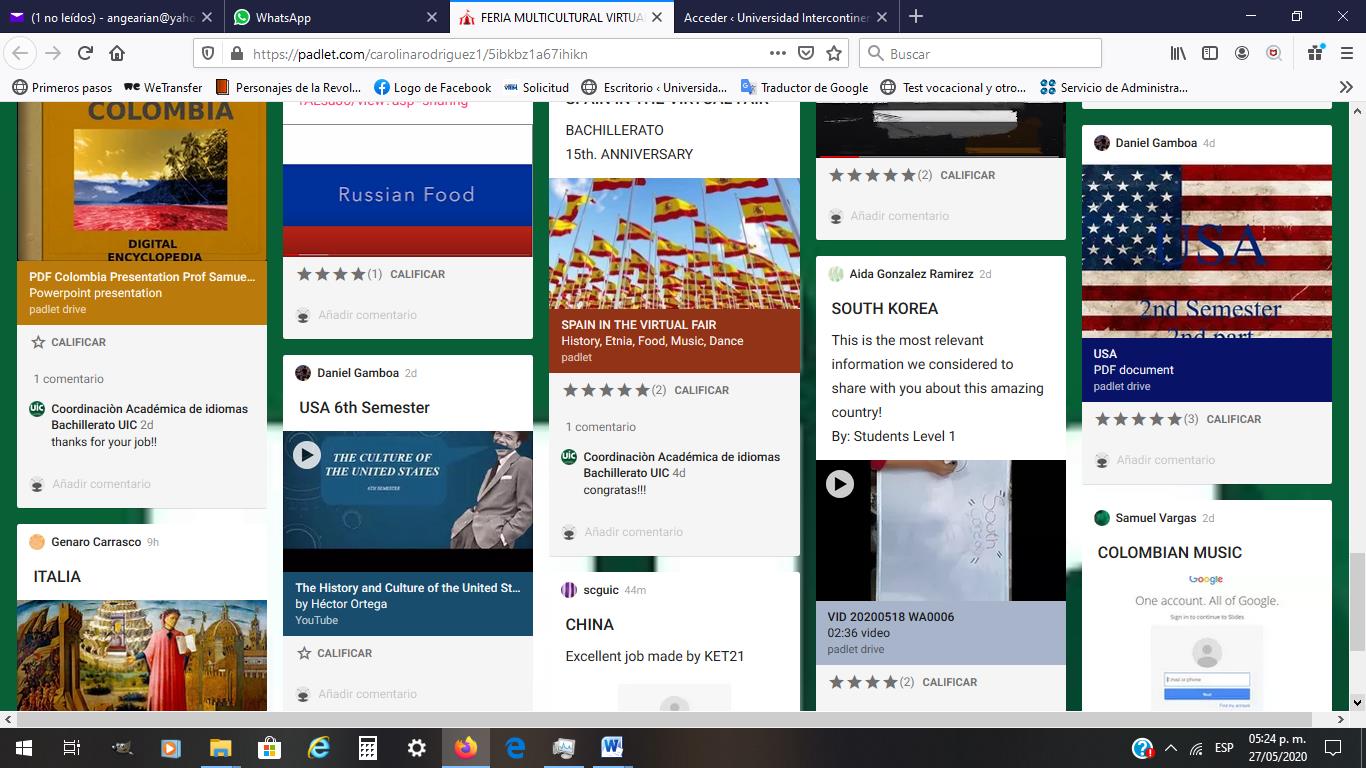The height and width of the screenshot is (768, 1366).
Task: Play the USA 6th Semester video
Action: click(x=307, y=455)
